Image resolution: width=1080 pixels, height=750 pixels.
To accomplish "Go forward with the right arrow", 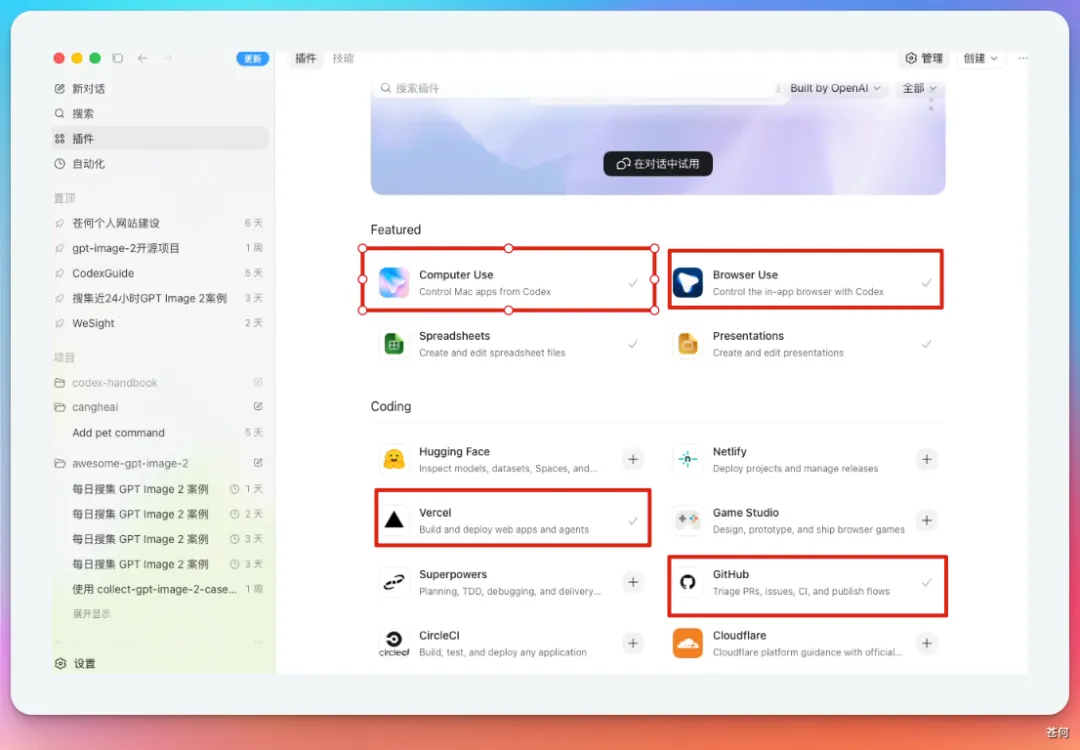I will pos(168,59).
